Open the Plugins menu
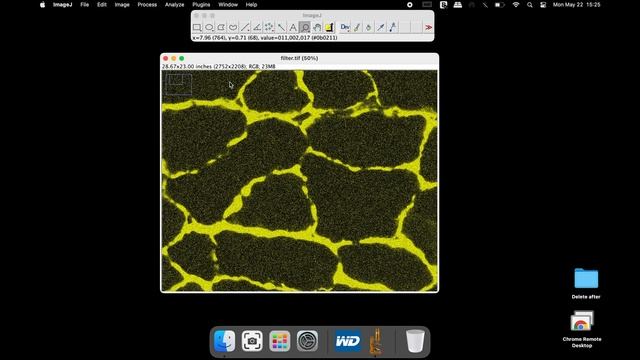The width and height of the screenshot is (640, 360). pos(201,5)
